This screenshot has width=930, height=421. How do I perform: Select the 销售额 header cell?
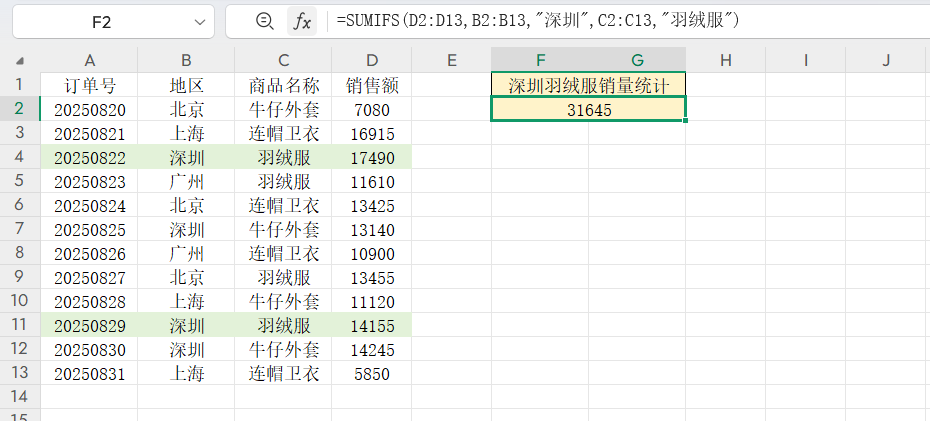pyautogui.click(x=372, y=85)
